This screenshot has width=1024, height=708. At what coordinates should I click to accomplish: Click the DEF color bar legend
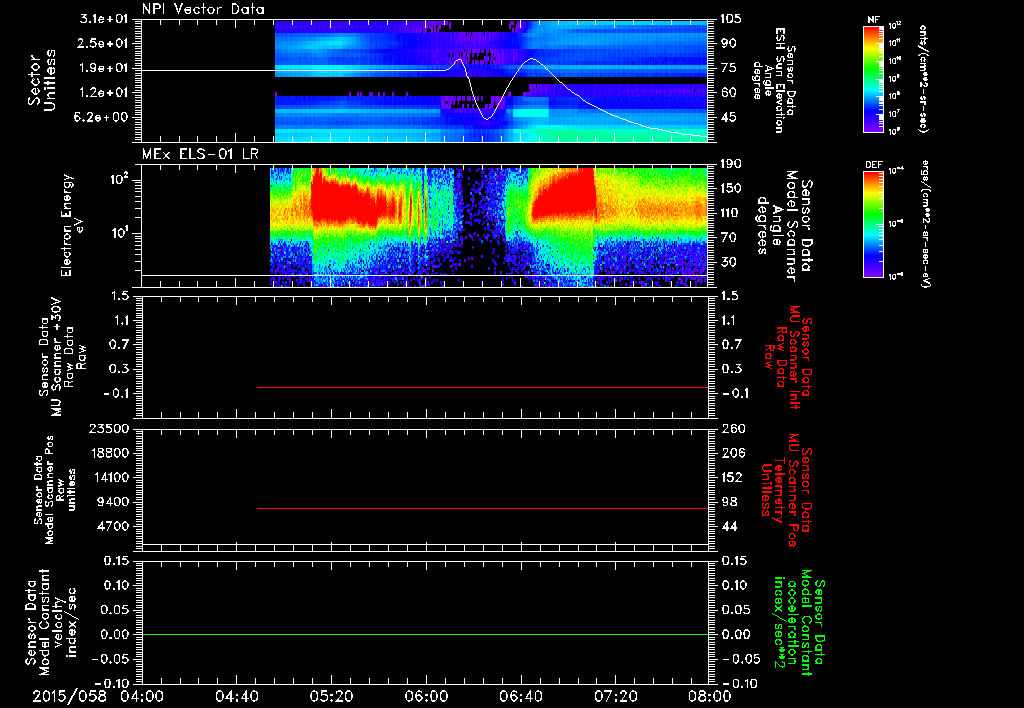pos(874,223)
